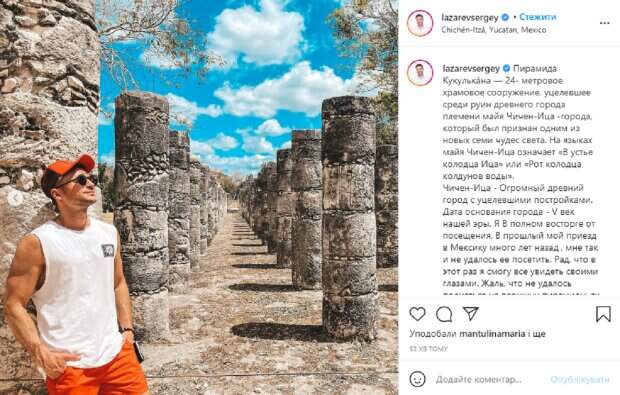Open Chichén-Itzá, Yucatan, Mexico location
Screen dimensions: 620x395
click(493, 30)
